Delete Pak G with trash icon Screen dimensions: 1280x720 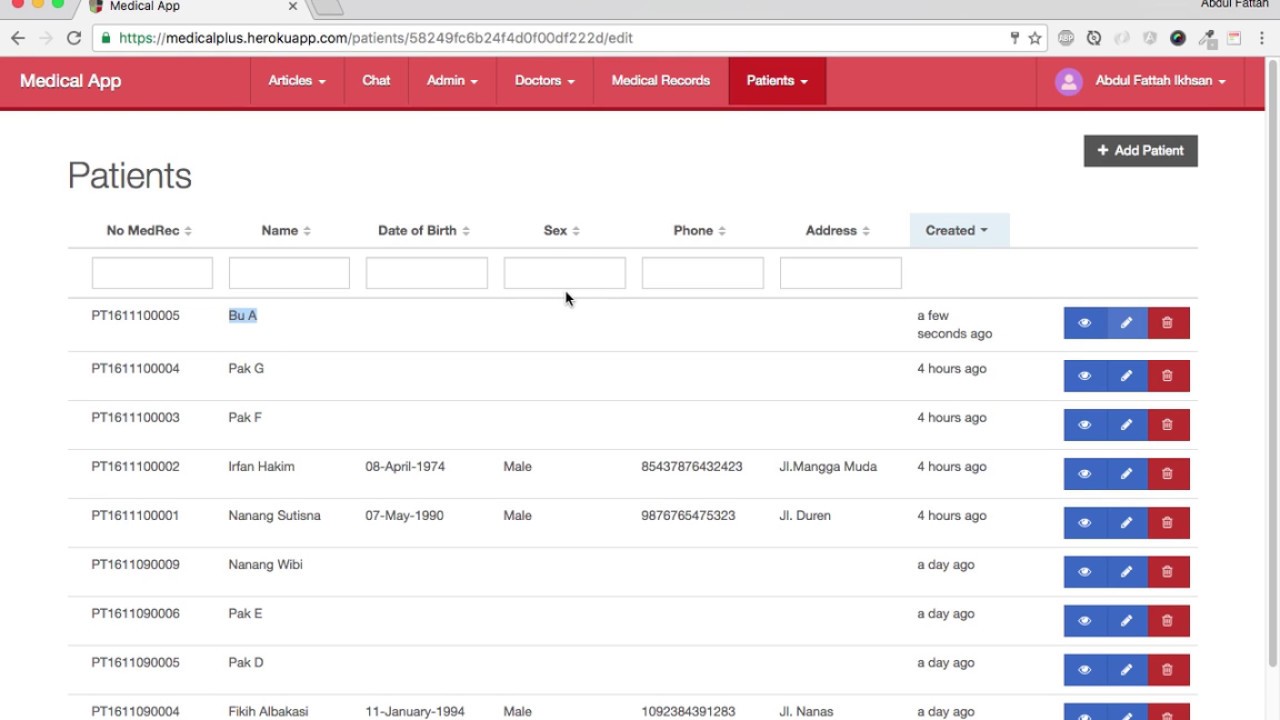click(x=1168, y=376)
